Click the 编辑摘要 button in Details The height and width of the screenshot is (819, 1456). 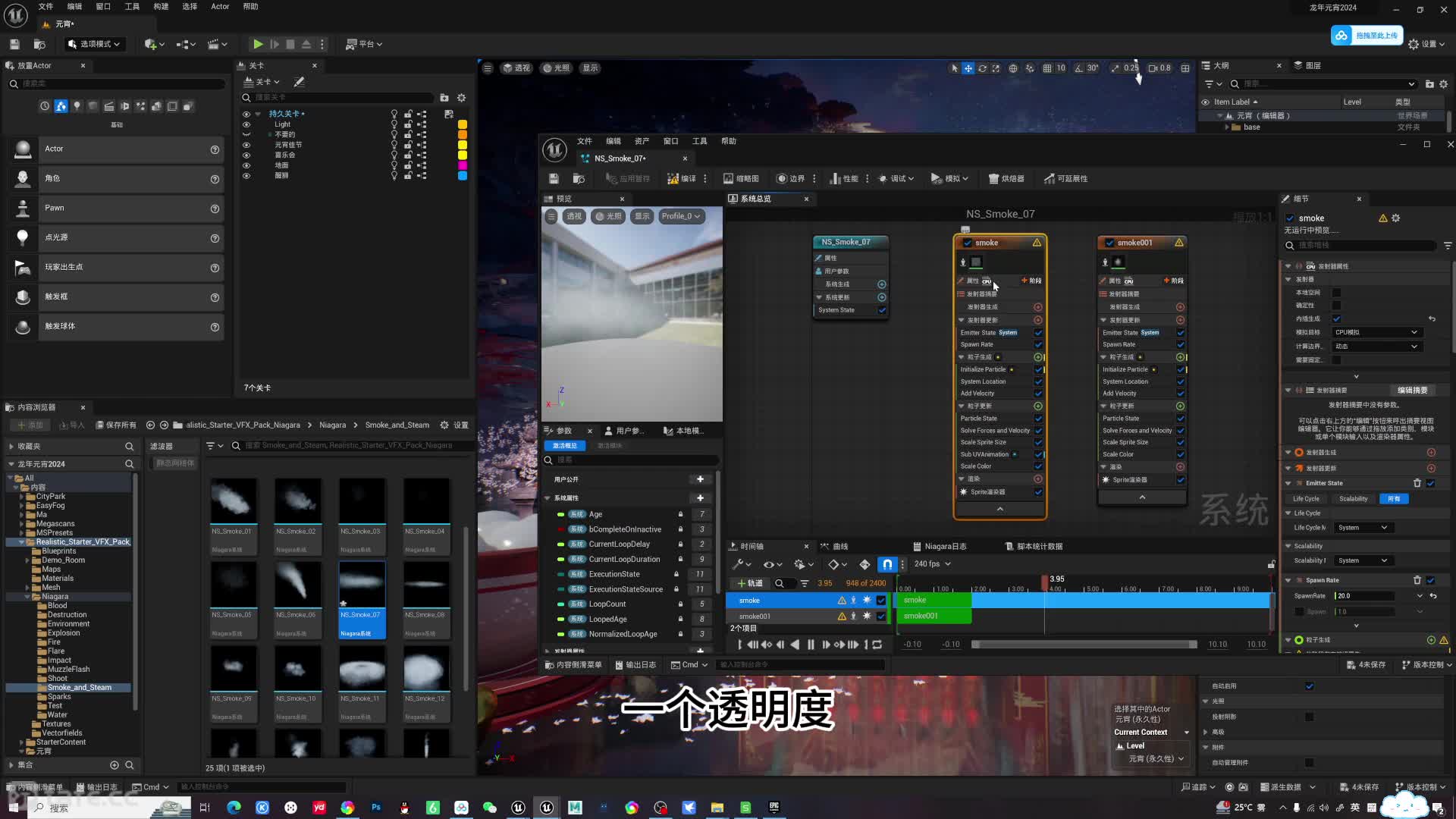click(x=1412, y=391)
